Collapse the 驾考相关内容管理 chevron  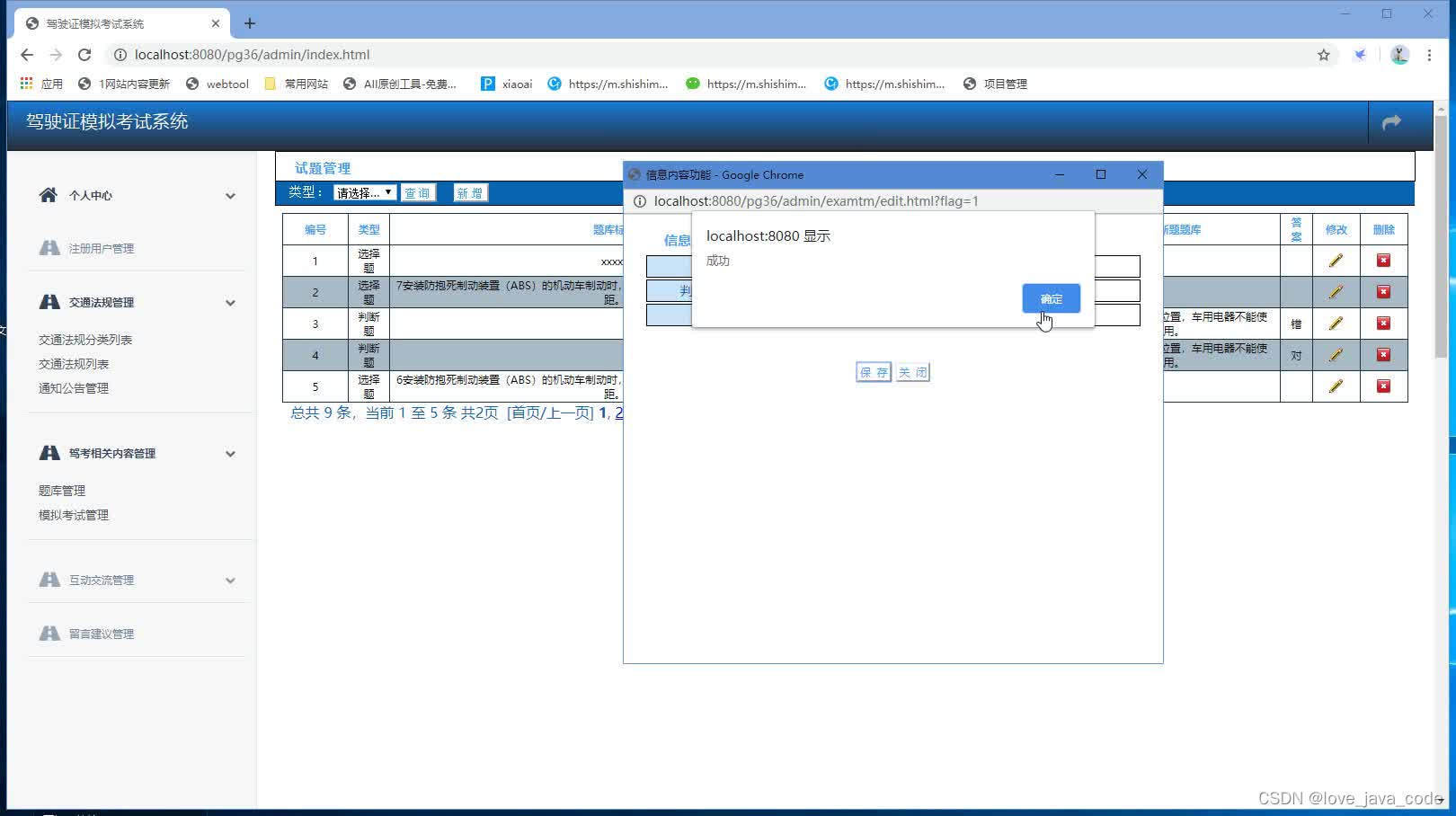point(230,454)
